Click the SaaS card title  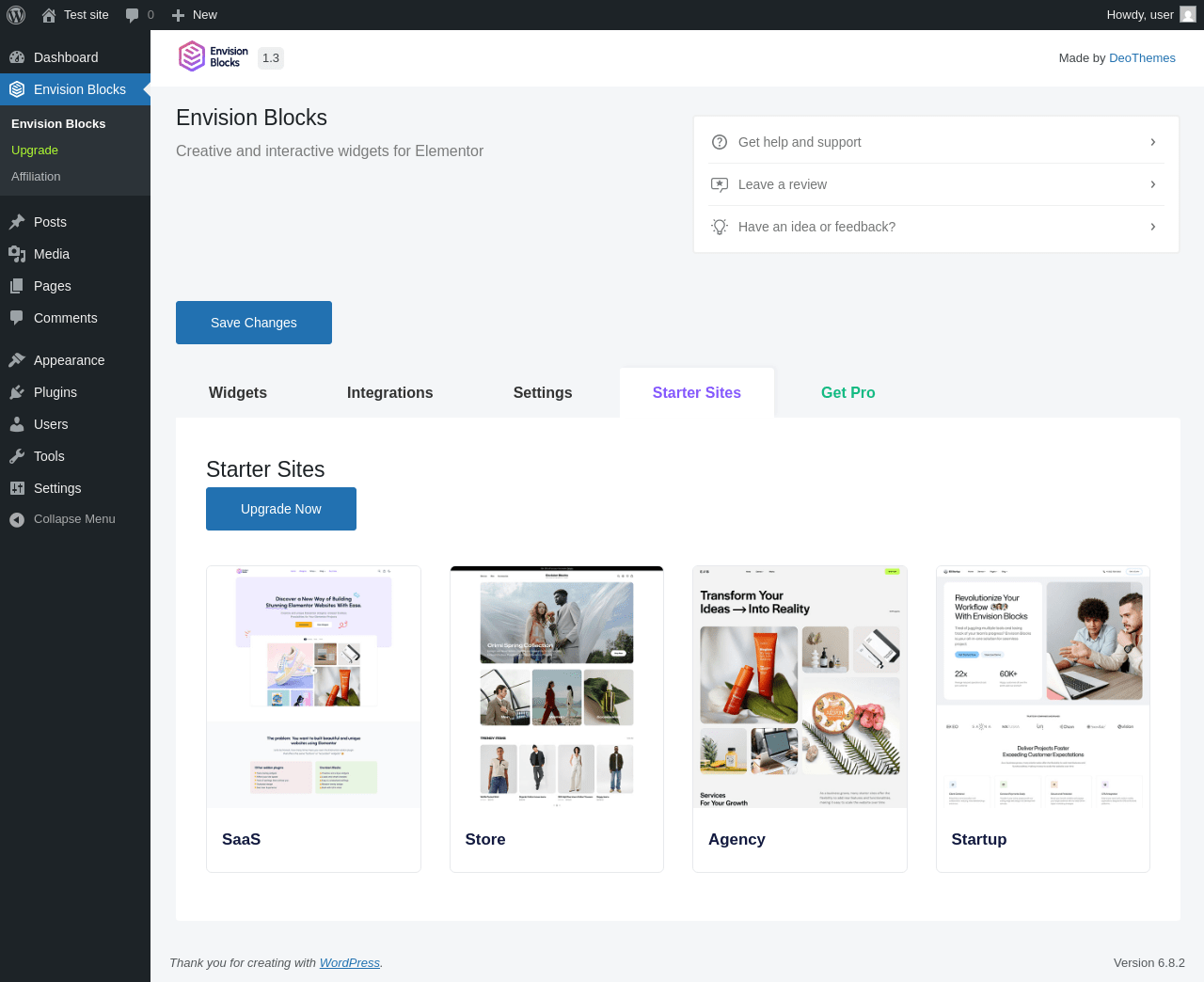[241, 839]
